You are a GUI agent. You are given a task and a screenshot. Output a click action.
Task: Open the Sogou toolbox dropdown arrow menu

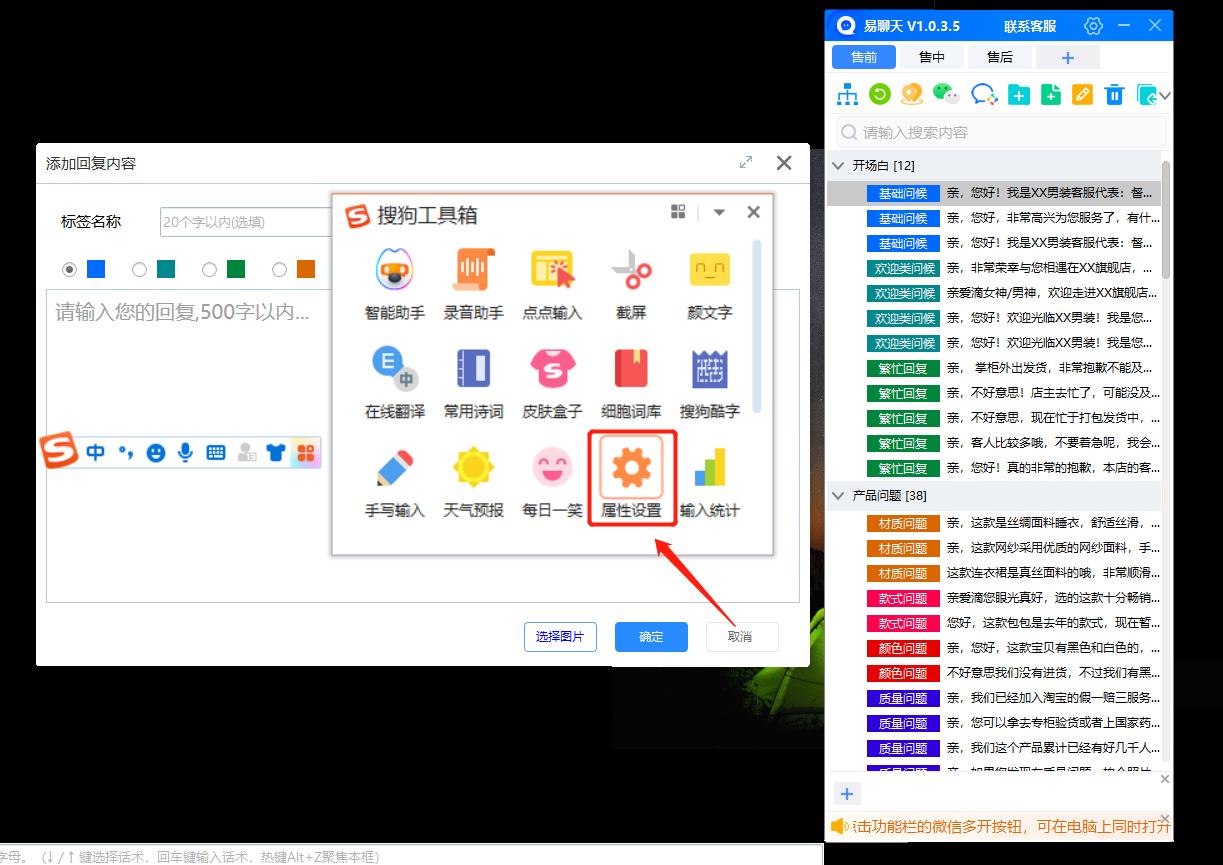pyautogui.click(x=718, y=212)
